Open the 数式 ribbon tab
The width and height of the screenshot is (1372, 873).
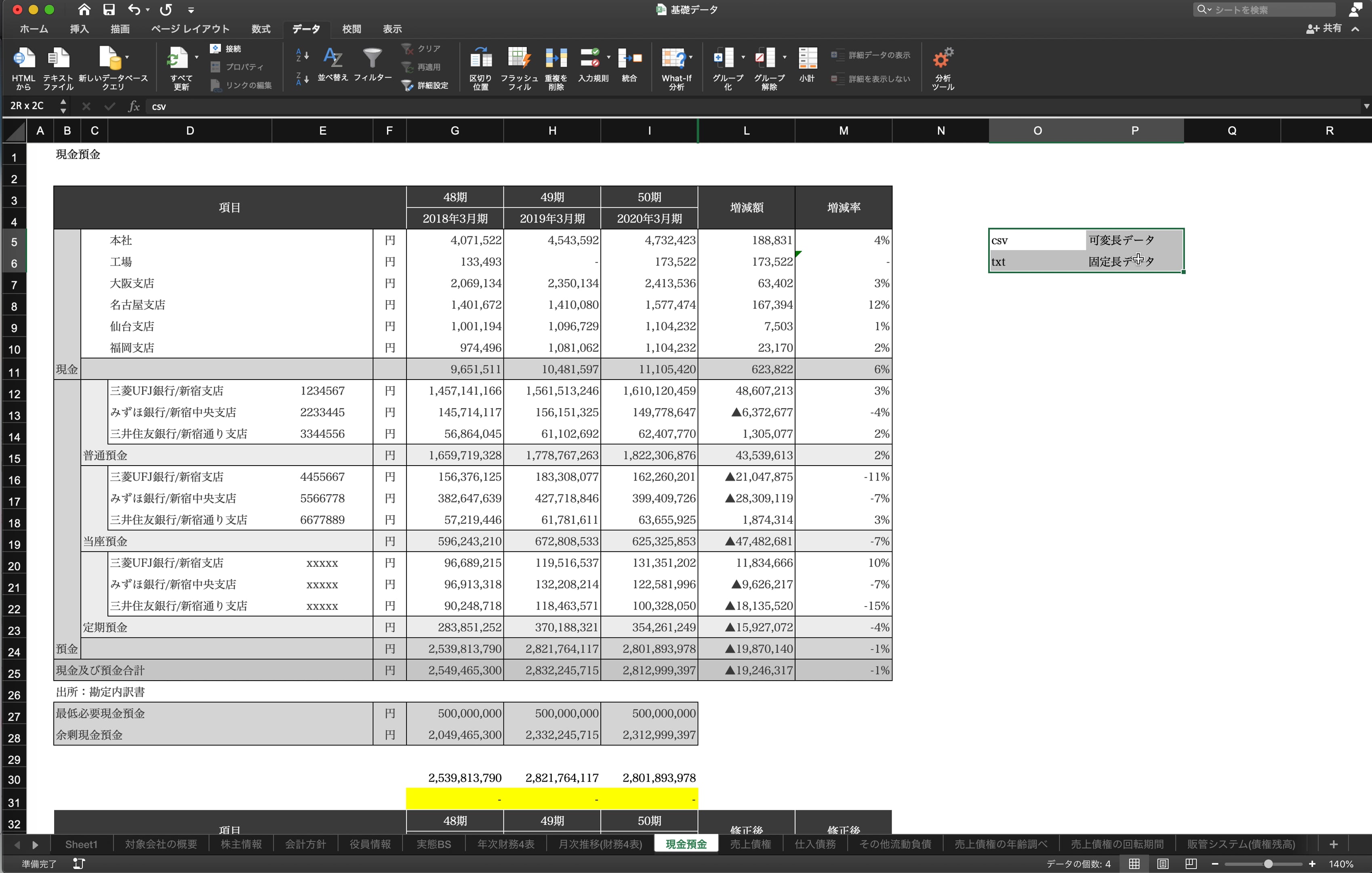(261, 29)
